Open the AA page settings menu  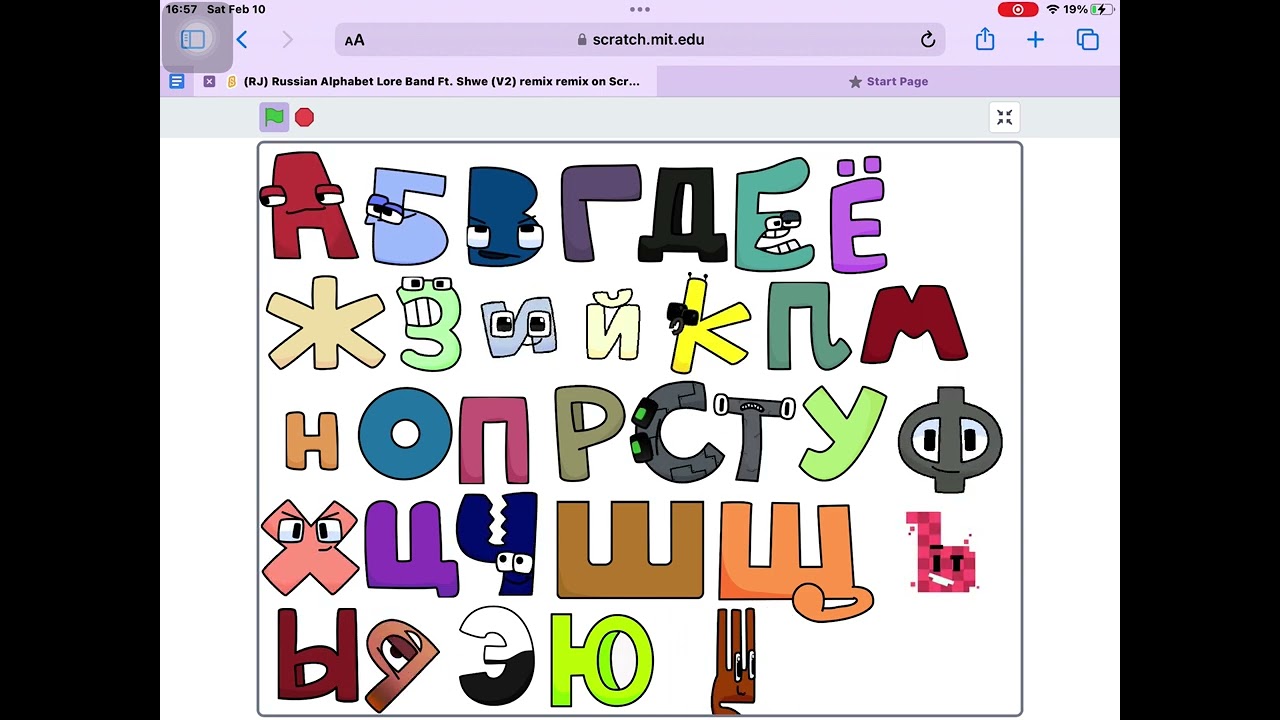point(354,40)
